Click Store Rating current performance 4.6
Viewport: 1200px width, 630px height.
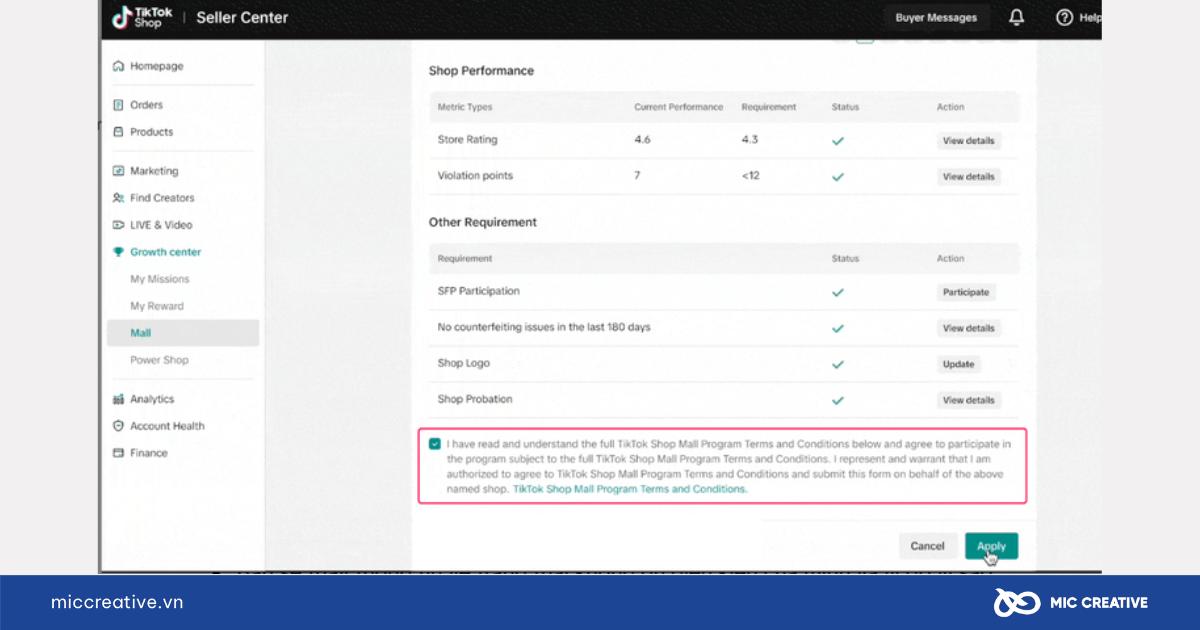pos(642,140)
